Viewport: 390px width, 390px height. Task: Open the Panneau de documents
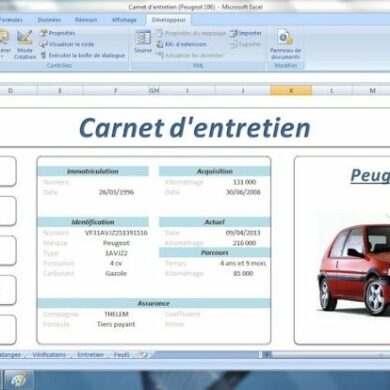coord(285,45)
